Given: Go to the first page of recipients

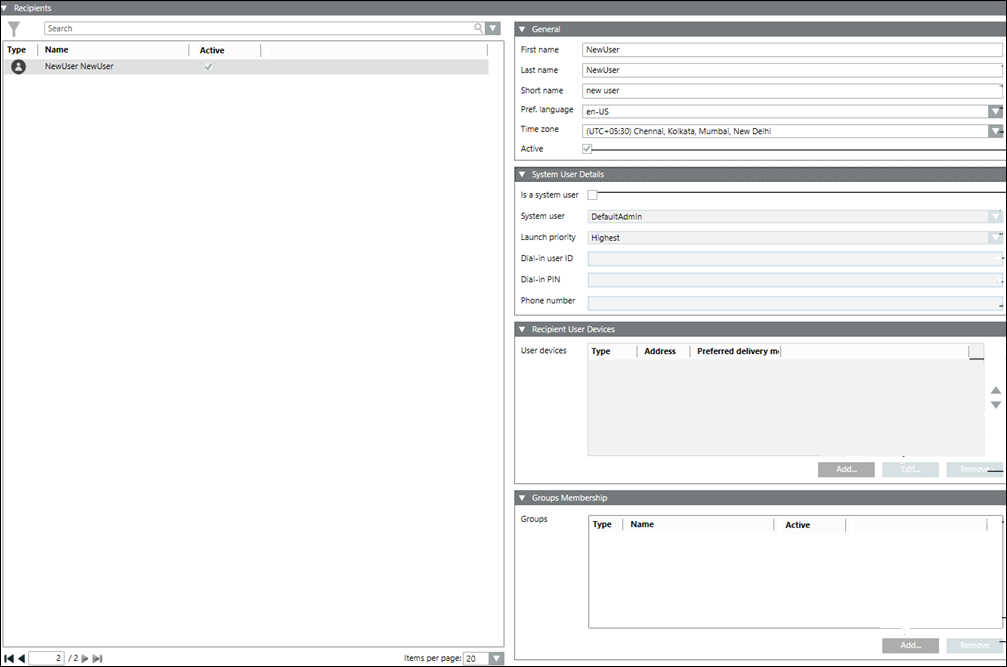Looking at the screenshot, I should (9, 658).
